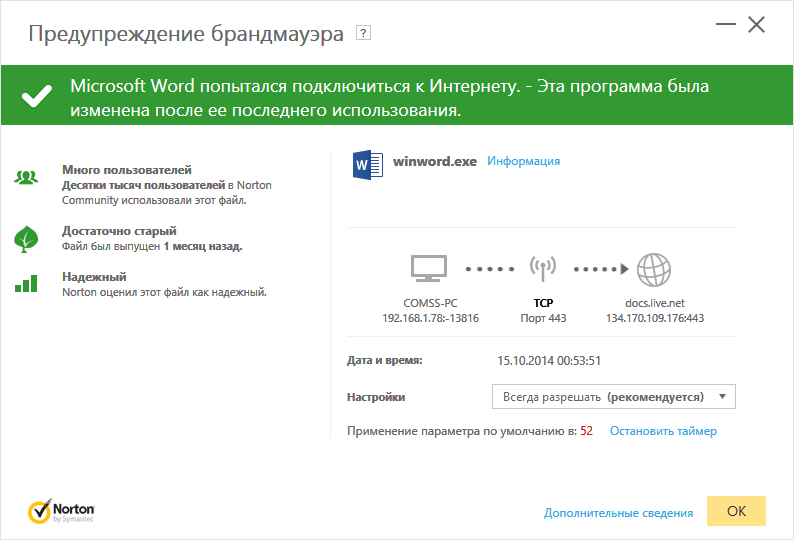Click the COMSS-PC computer name

[x=430, y=303]
